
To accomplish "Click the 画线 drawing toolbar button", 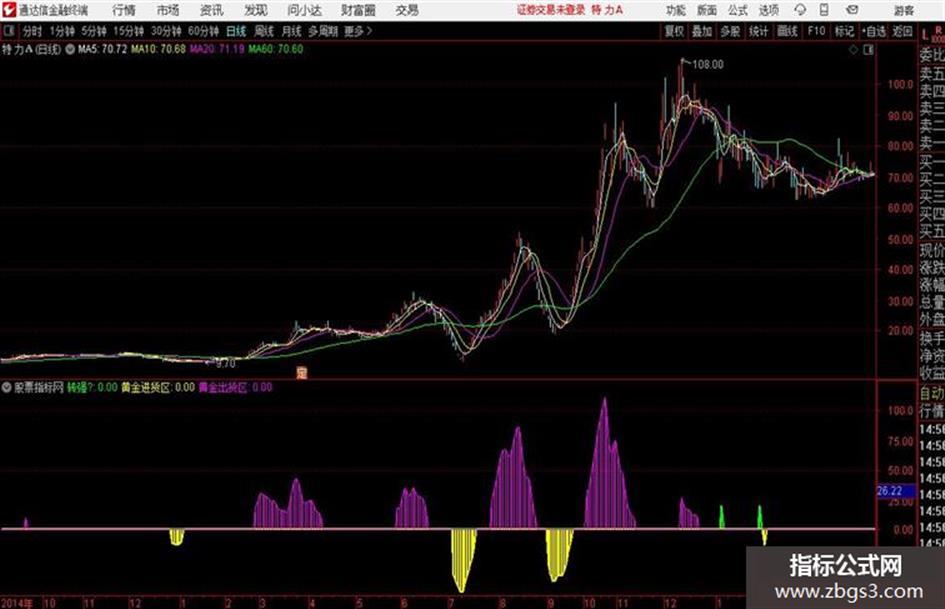I will click(787, 31).
